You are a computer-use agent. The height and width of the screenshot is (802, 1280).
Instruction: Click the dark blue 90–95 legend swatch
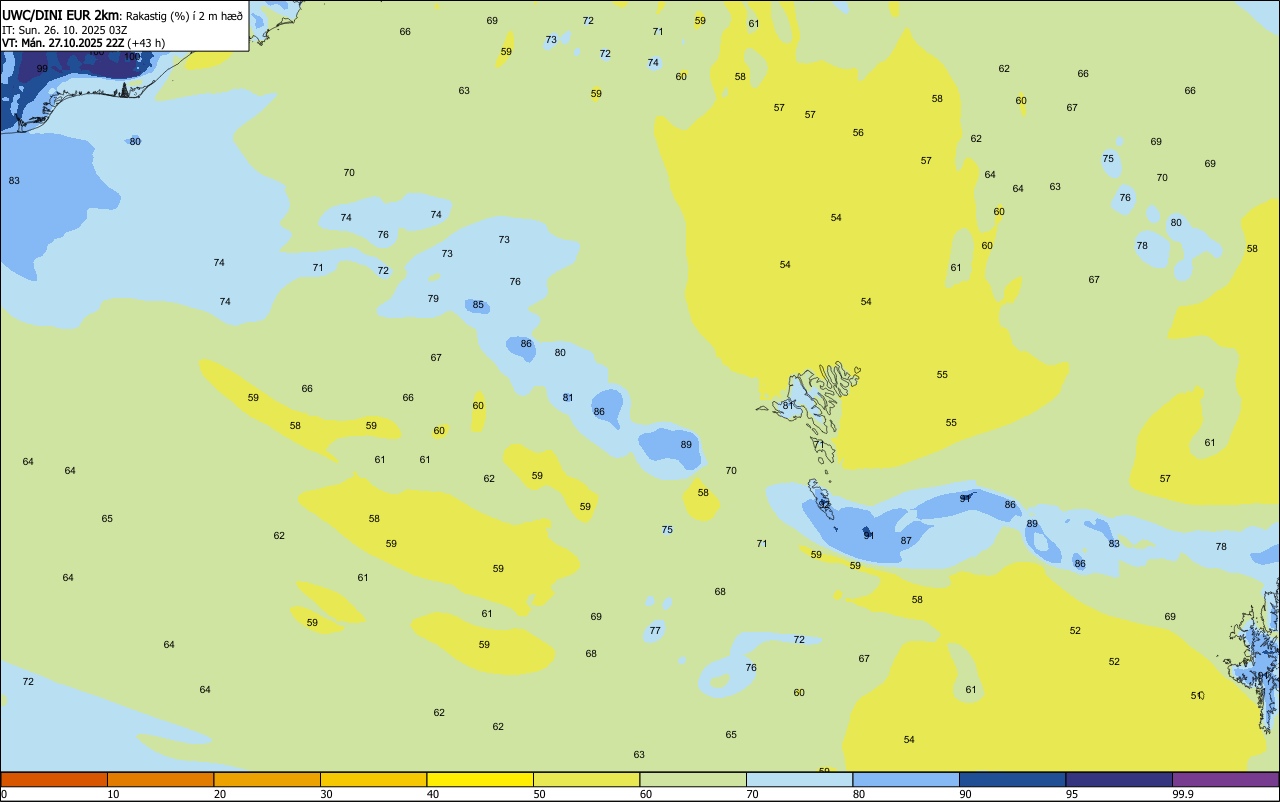[1012, 779]
